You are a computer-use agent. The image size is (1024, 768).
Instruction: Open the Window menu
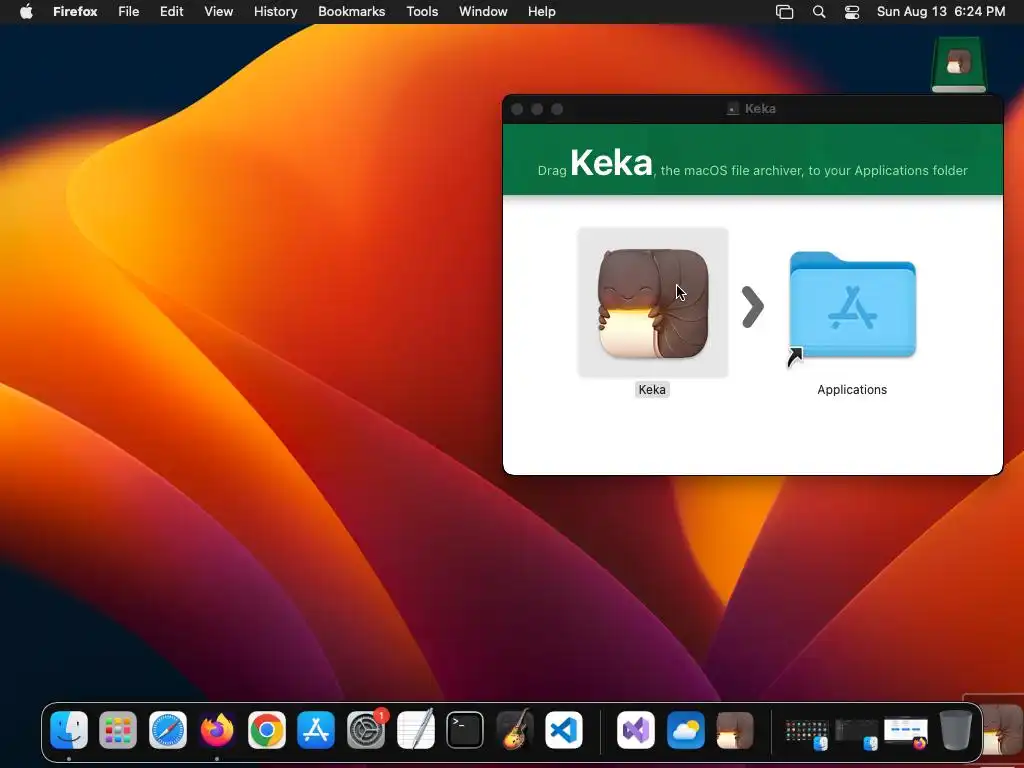tap(483, 12)
